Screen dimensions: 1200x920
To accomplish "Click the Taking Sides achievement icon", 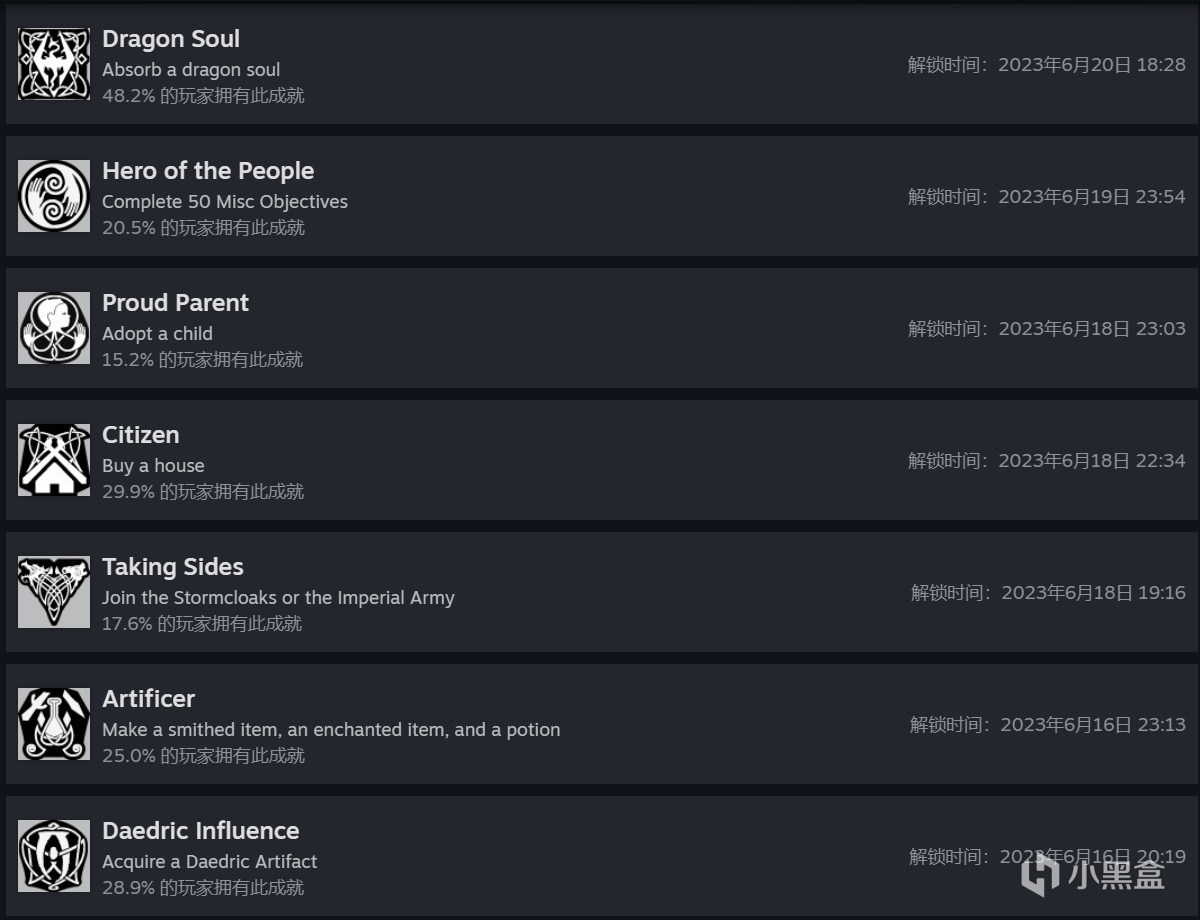I will [x=54, y=592].
